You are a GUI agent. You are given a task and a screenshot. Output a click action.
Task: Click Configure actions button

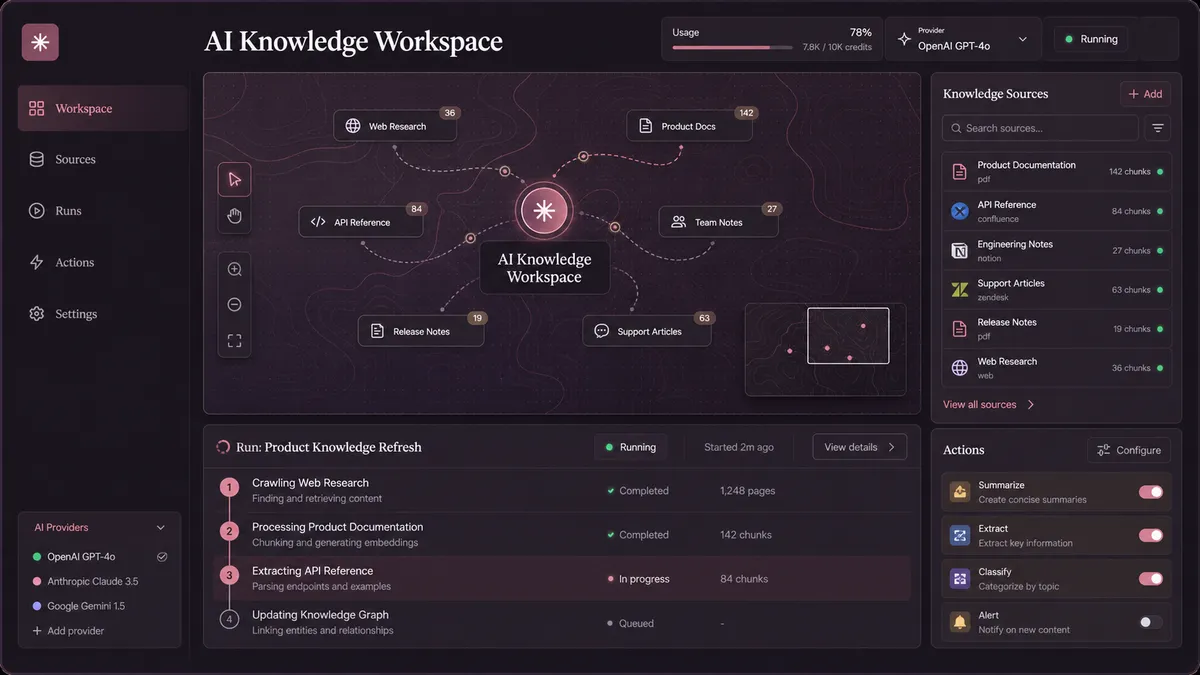click(1128, 450)
